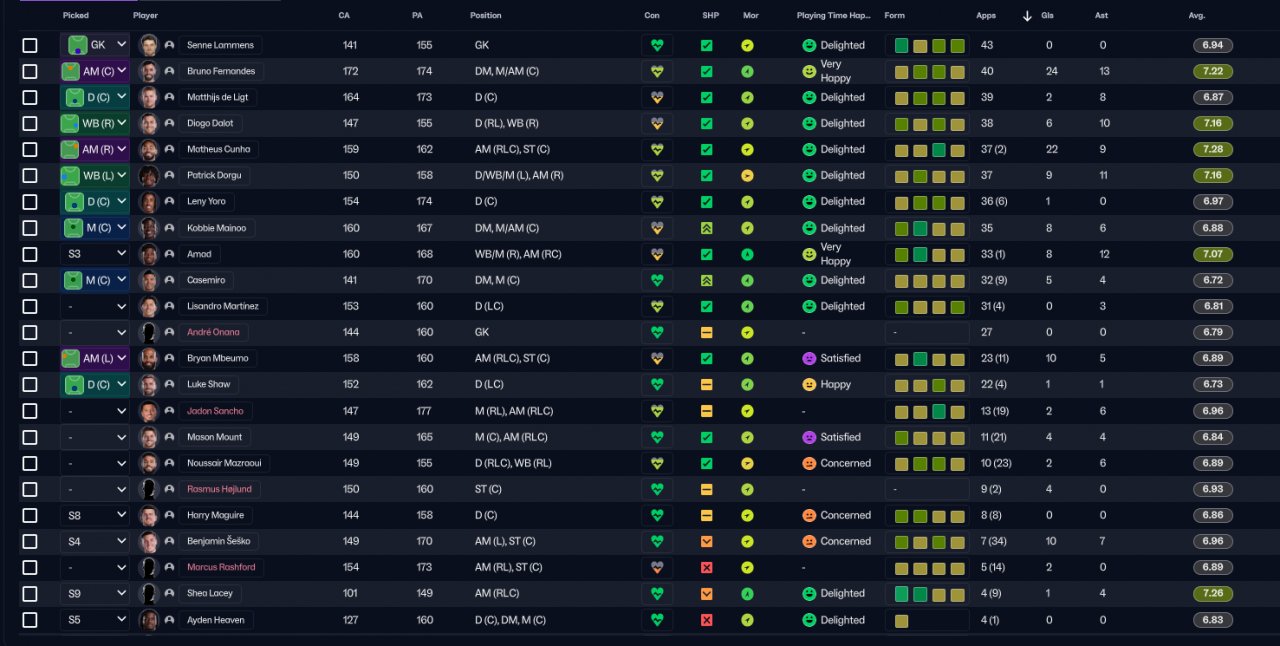Open the S3 dropdown for Amad
Screen dimensions: 1280x646
95,254
